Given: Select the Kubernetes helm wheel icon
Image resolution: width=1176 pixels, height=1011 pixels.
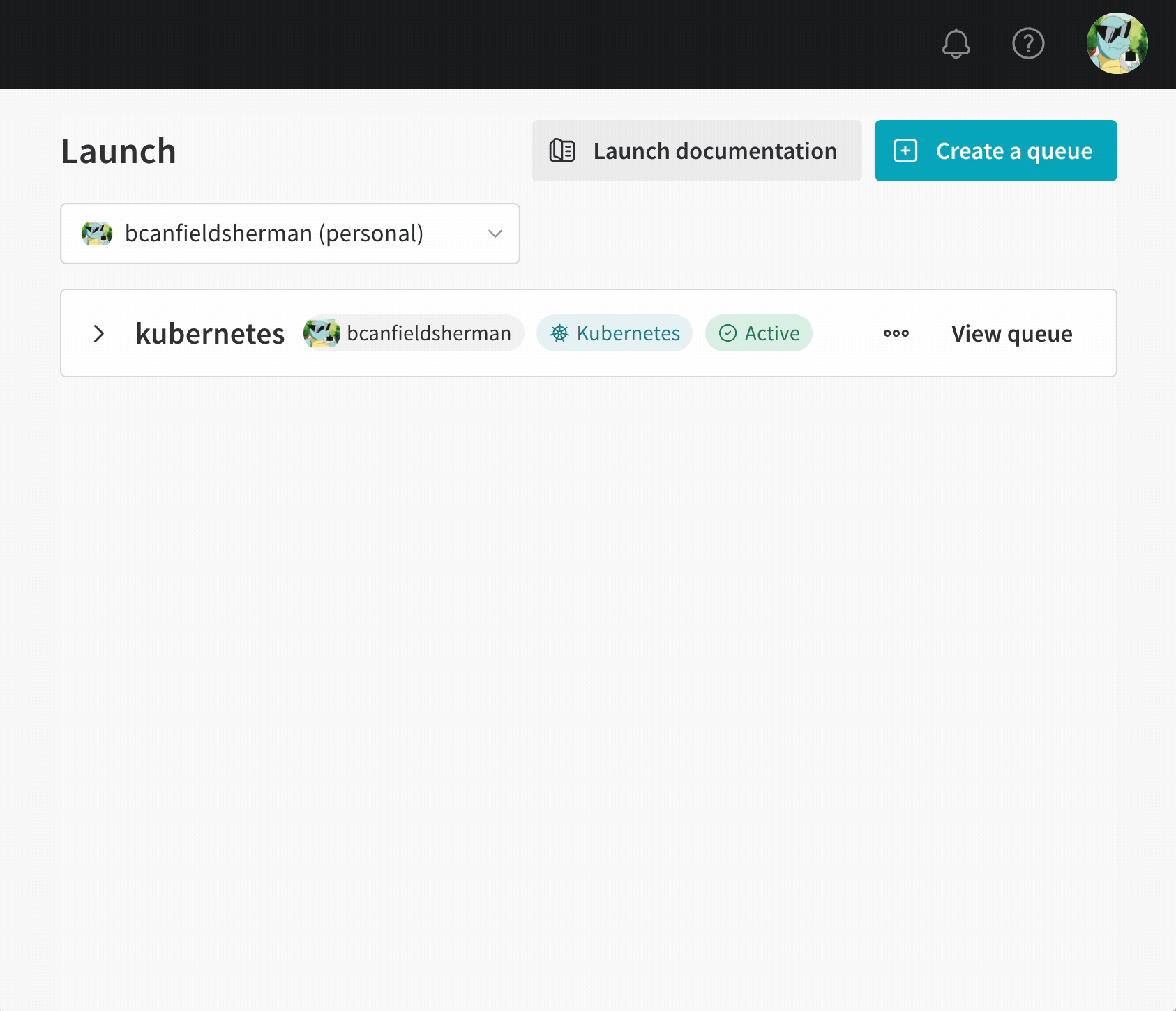Looking at the screenshot, I should click(x=559, y=333).
